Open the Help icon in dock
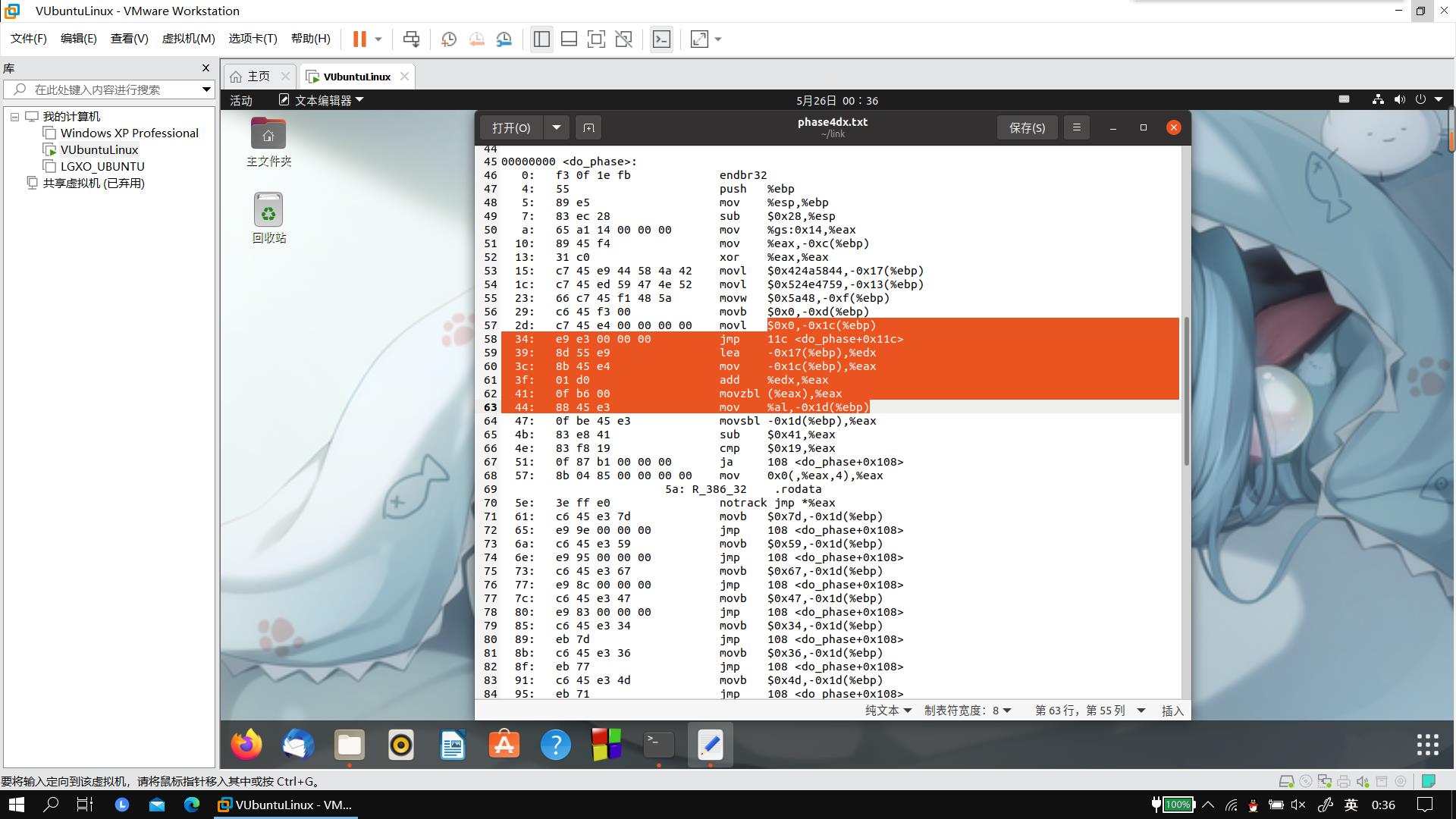This screenshot has width=1456, height=819. tap(556, 745)
